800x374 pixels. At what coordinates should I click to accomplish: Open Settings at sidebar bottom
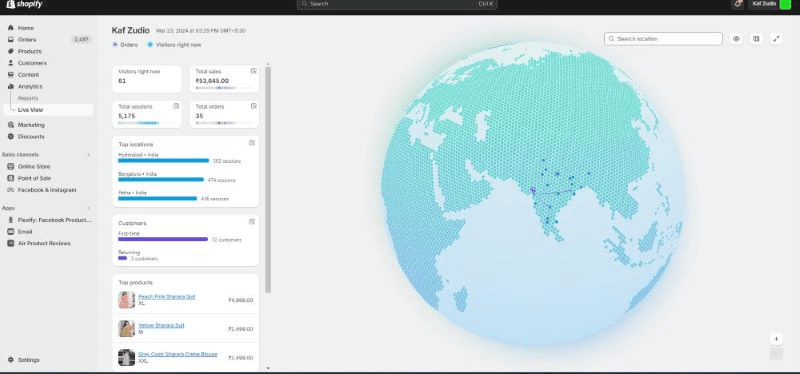pyautogui.click(x=28, y=360)
